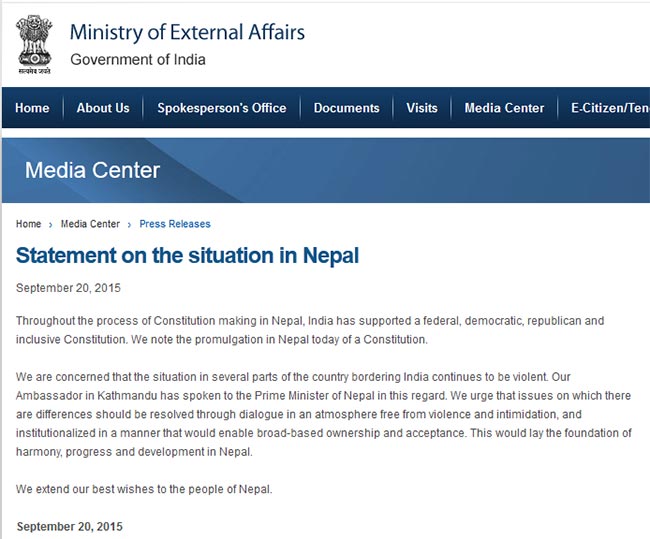Select Spokesperson's Office in navigation bar
The height and width of the screenshot is (539, 650).
[222, 108]
